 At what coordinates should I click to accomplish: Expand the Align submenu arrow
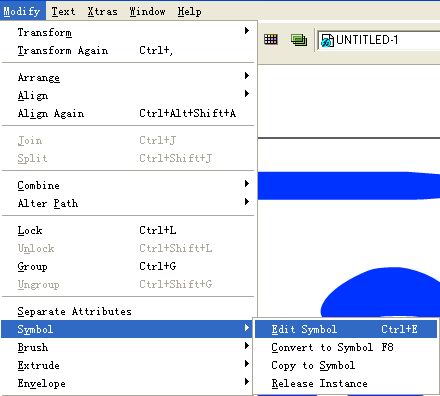[247, 94]
